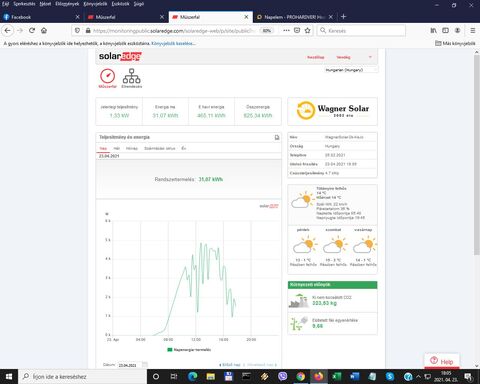480x384 pixels.
Task: Click the 80% zoom level indicator
Action: (267, 30)
